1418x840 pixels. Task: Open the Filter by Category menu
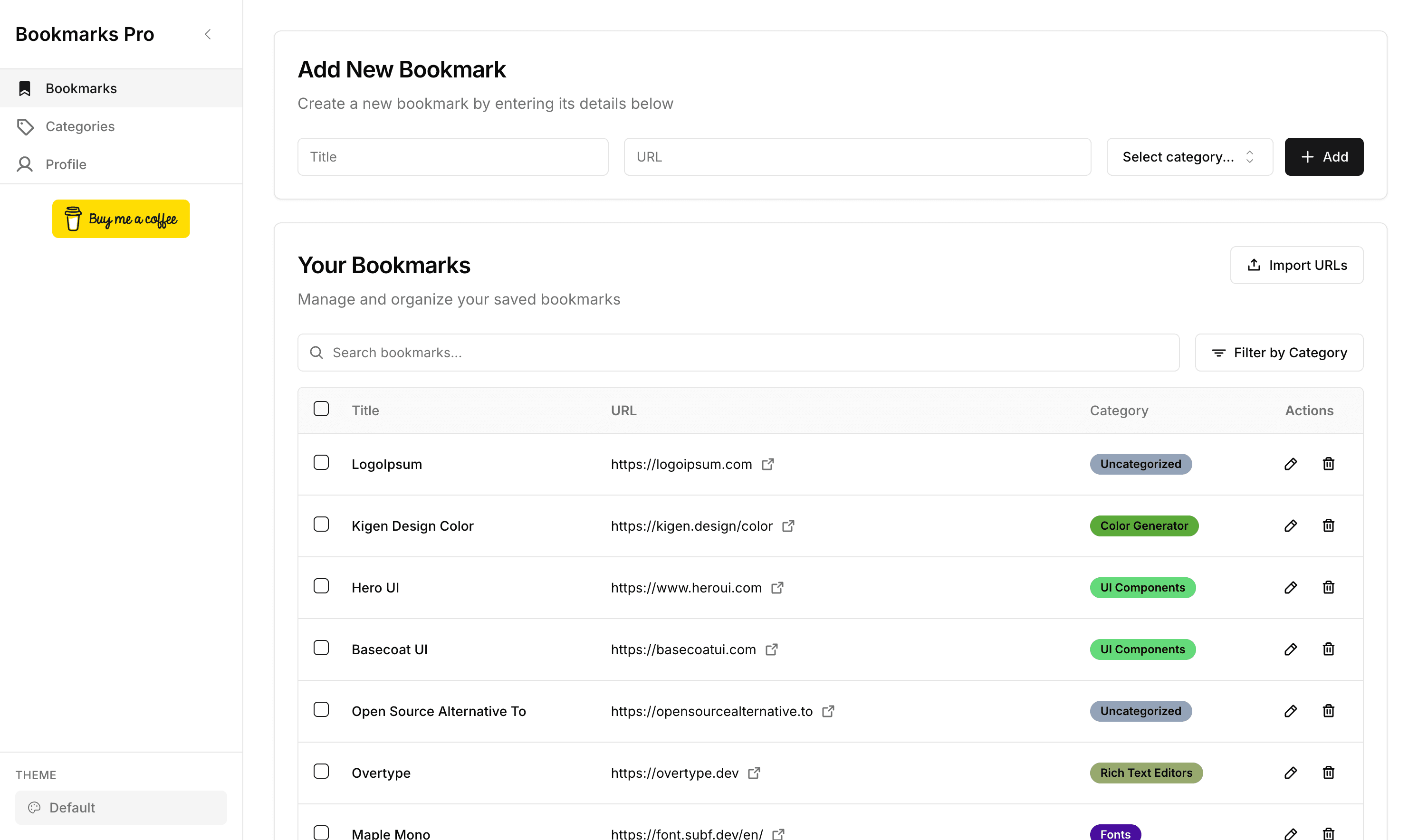click(x=1279, y=353)
